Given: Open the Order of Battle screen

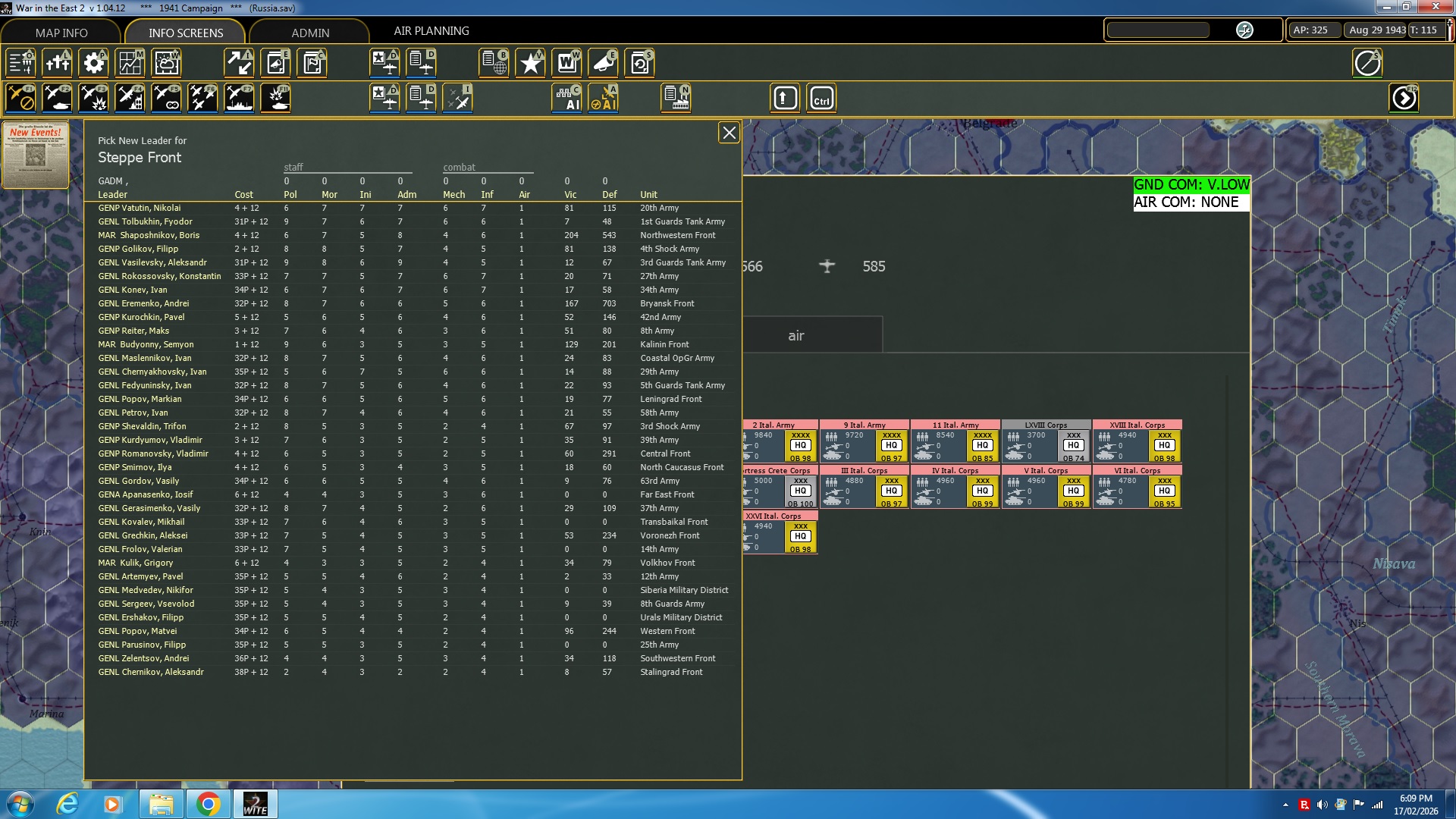Looking at the screenshot, I should pyautogui.click(x=20, y=63).
